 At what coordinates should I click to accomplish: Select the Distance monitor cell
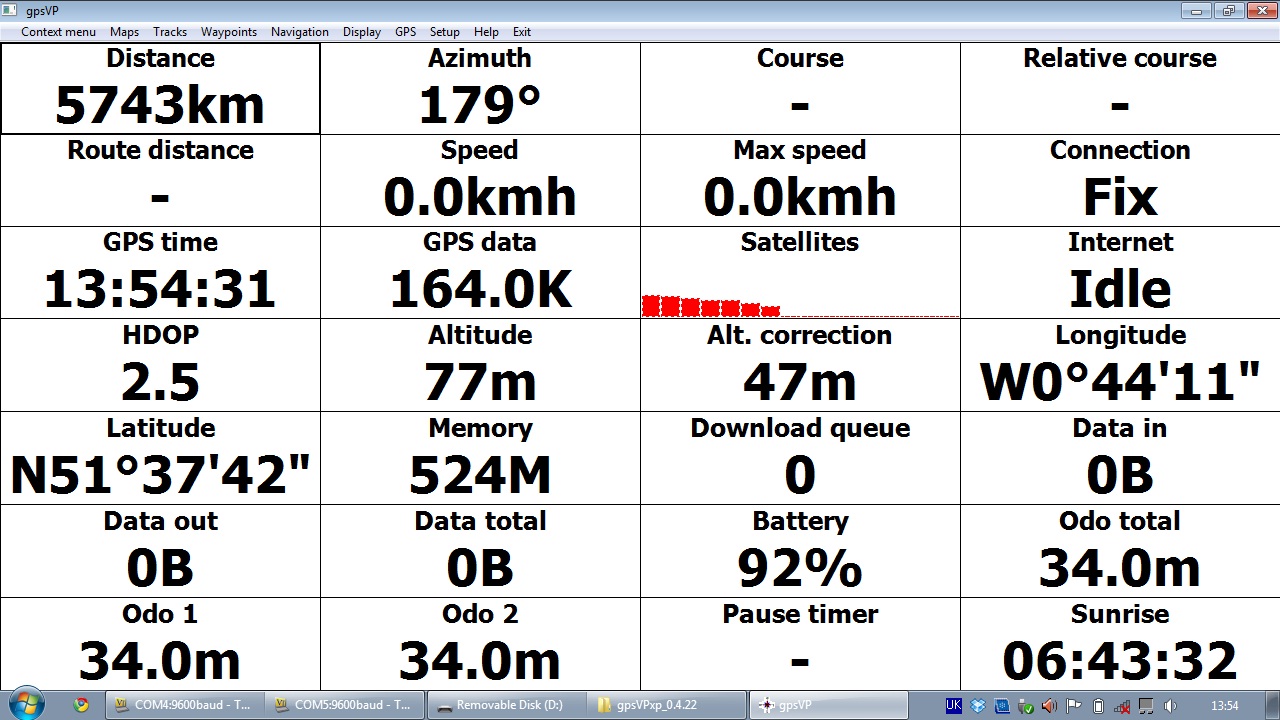[160, 89]
